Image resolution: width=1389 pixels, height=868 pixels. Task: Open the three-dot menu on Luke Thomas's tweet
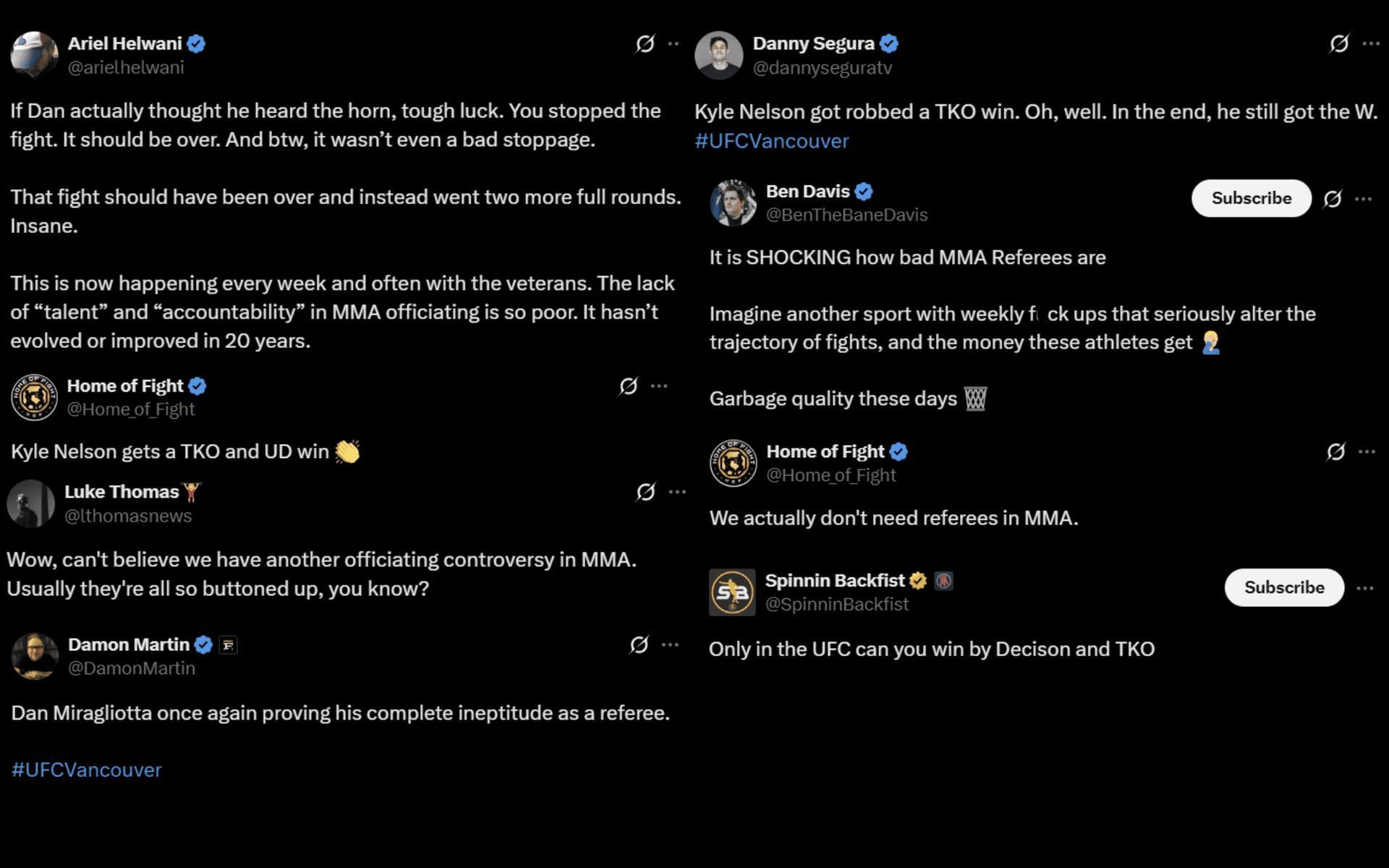[677, 493]
